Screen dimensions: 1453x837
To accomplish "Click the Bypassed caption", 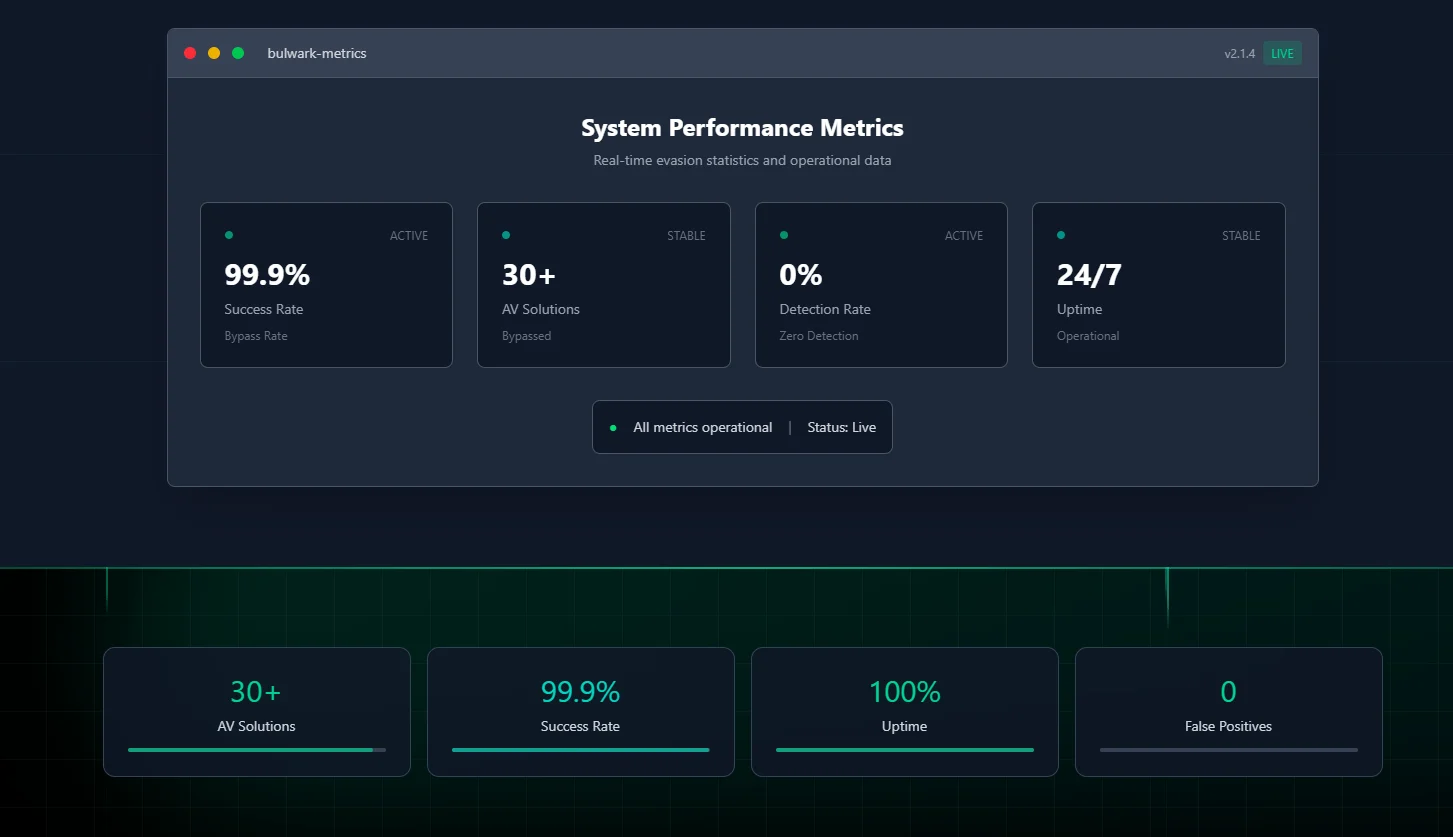I will (526, 336).
